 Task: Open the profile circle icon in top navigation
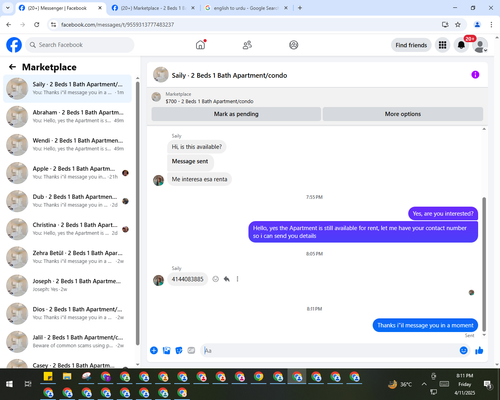[x=294, y=45]
